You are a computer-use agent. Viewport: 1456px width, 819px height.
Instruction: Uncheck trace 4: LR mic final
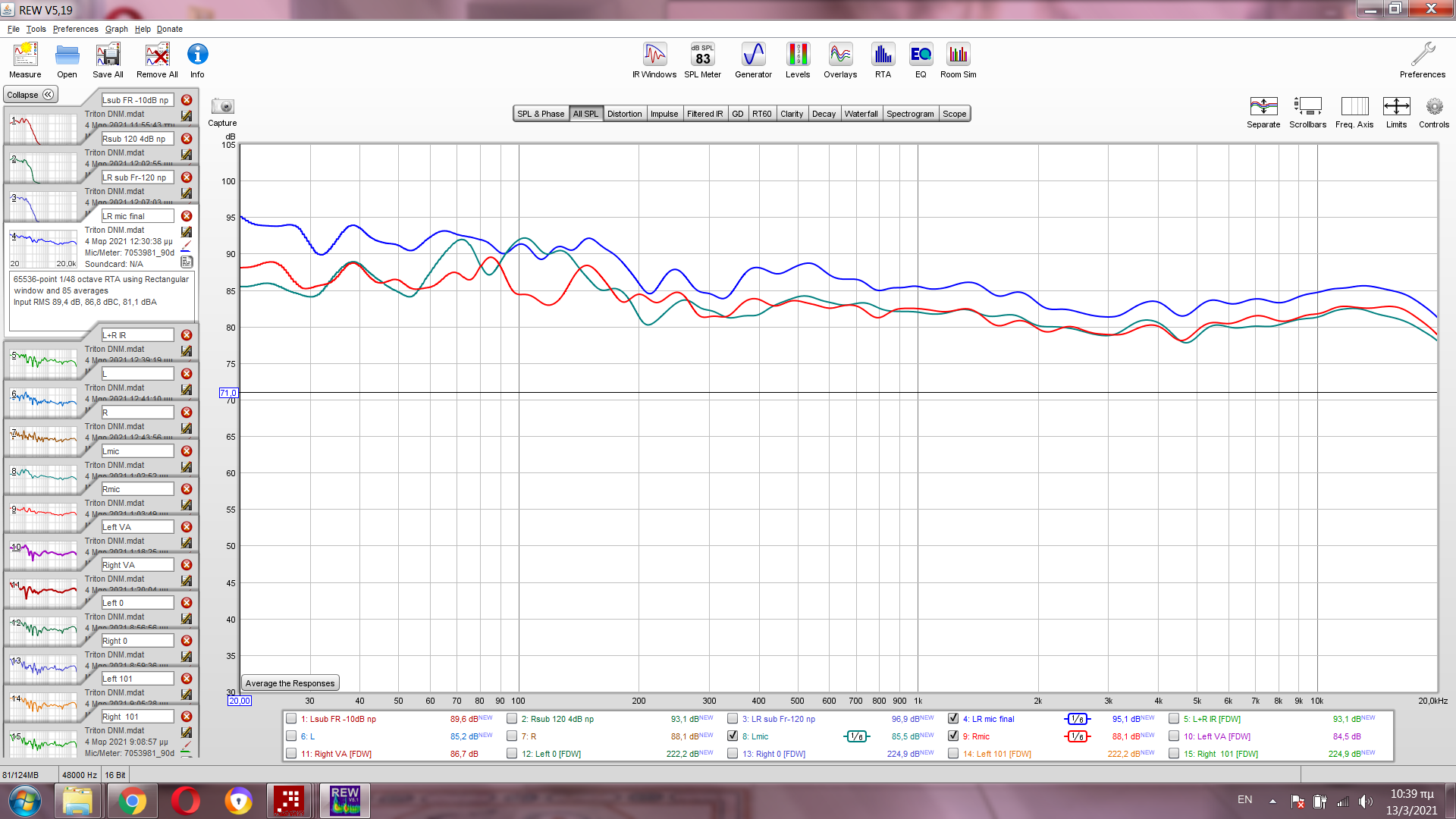click(953, 719)
